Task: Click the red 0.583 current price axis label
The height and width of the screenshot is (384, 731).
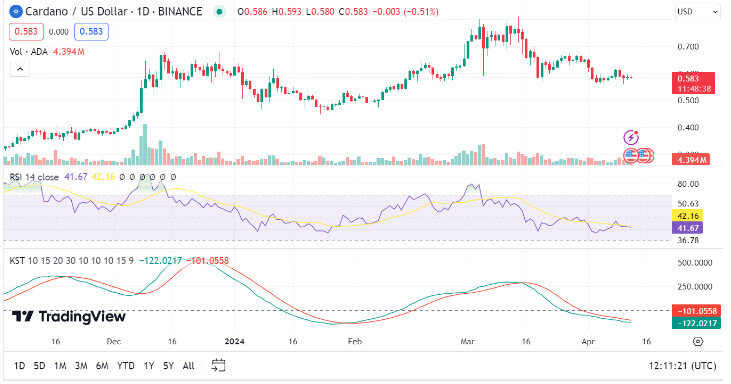Action: click(x=693, y=83)
